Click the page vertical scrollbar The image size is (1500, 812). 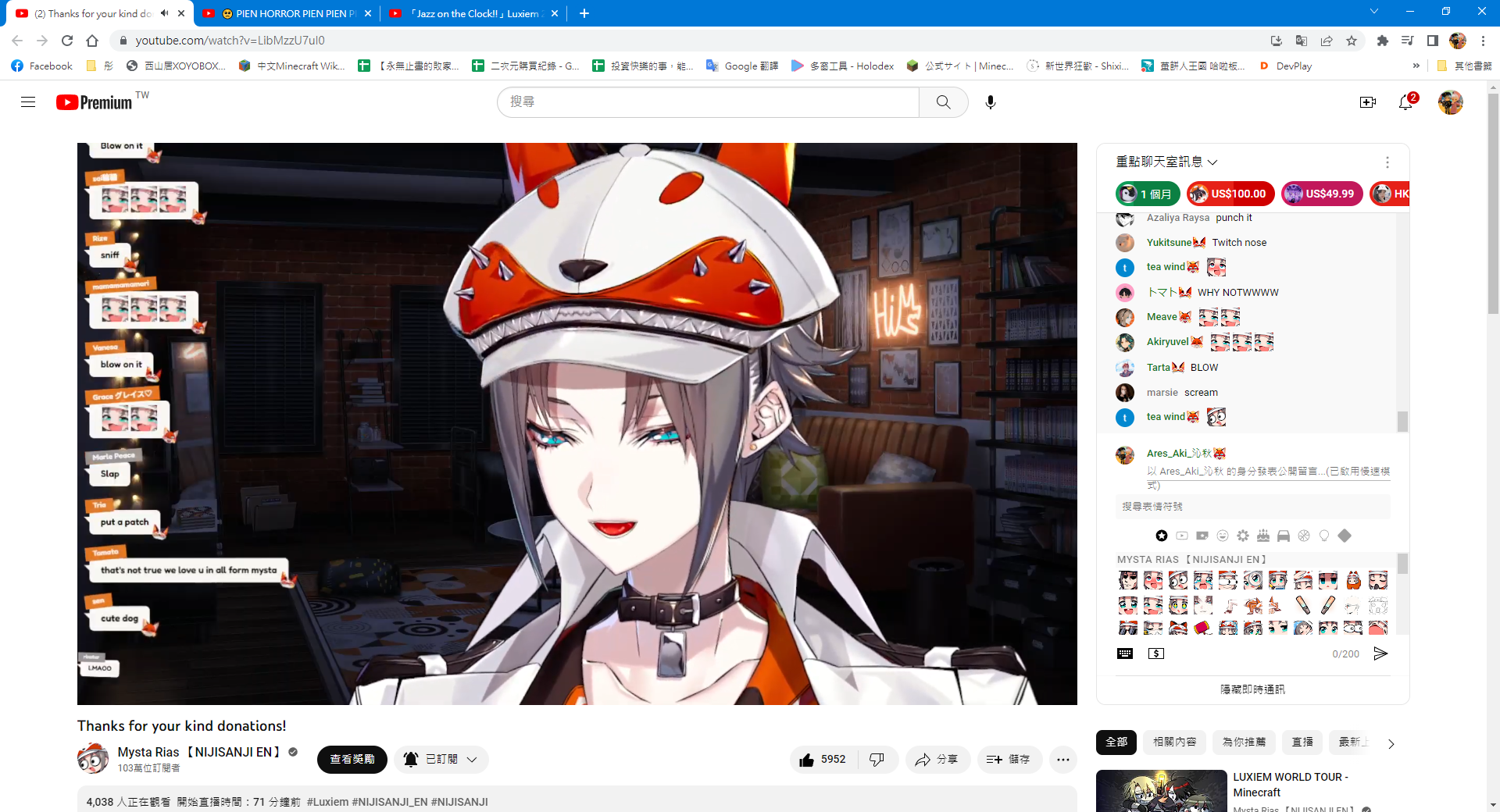pos(1493,203)
